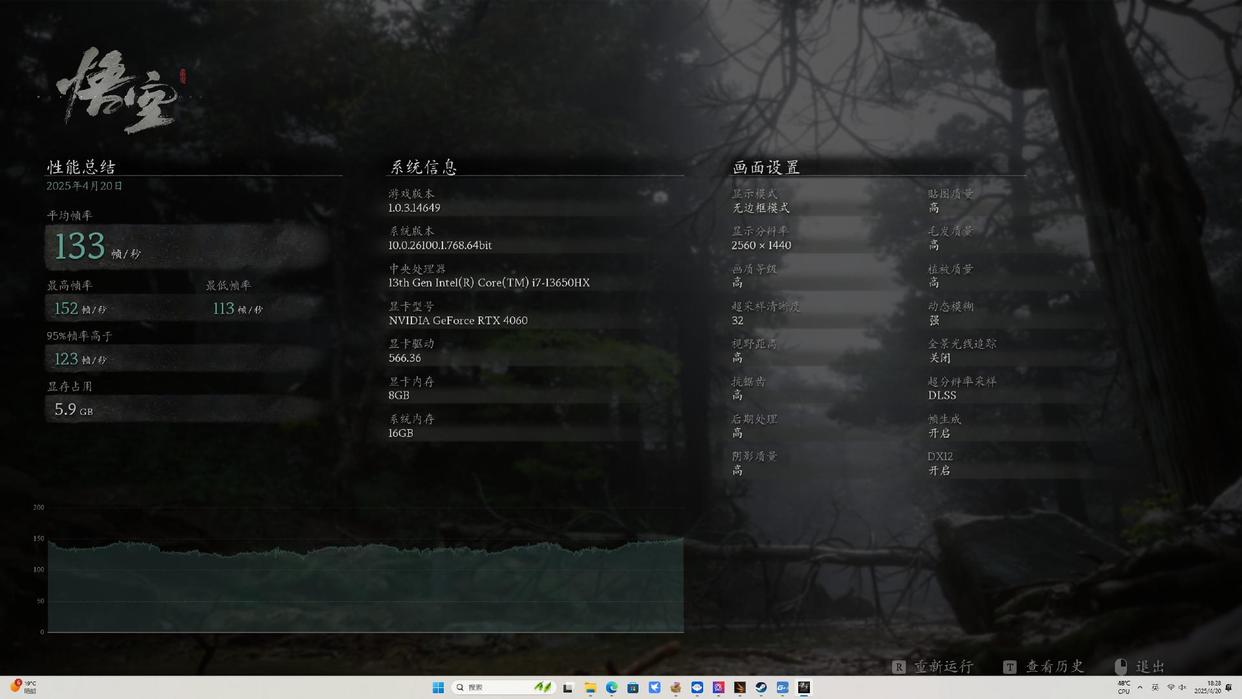
Task: Open the Windows Start menu
Action: 438,688
